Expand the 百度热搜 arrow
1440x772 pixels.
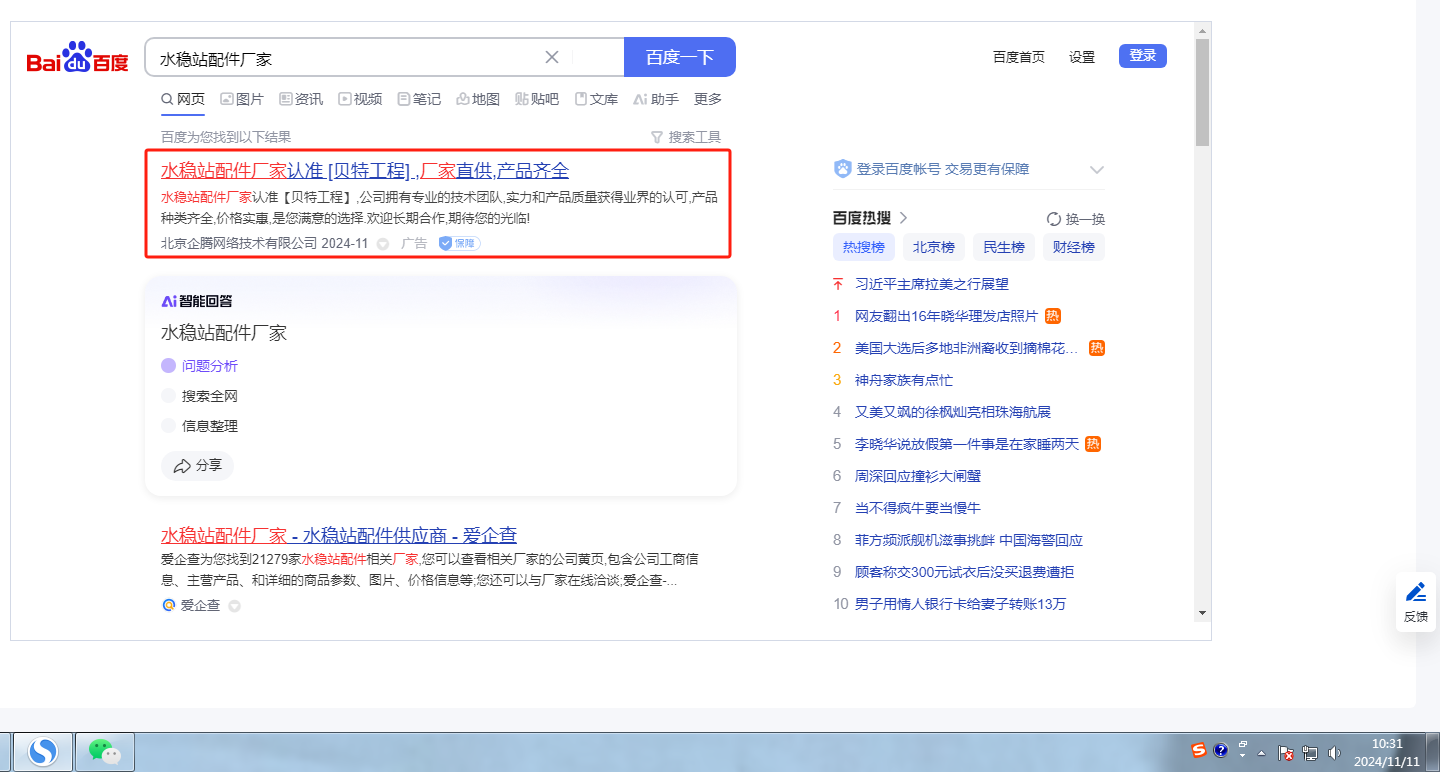[903, 218]
